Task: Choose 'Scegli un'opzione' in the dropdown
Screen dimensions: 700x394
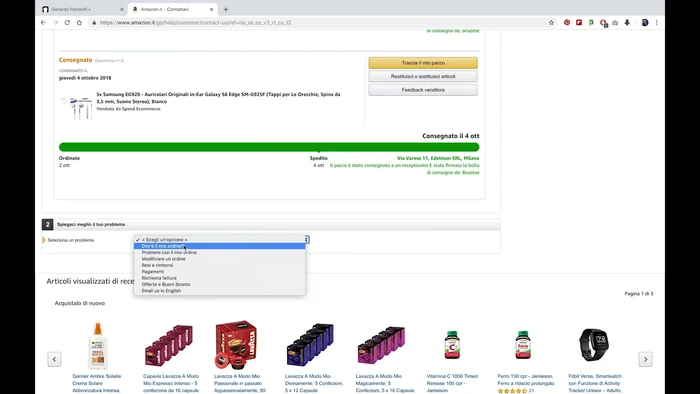Action: pyautogui.click(x=219, y=240)
